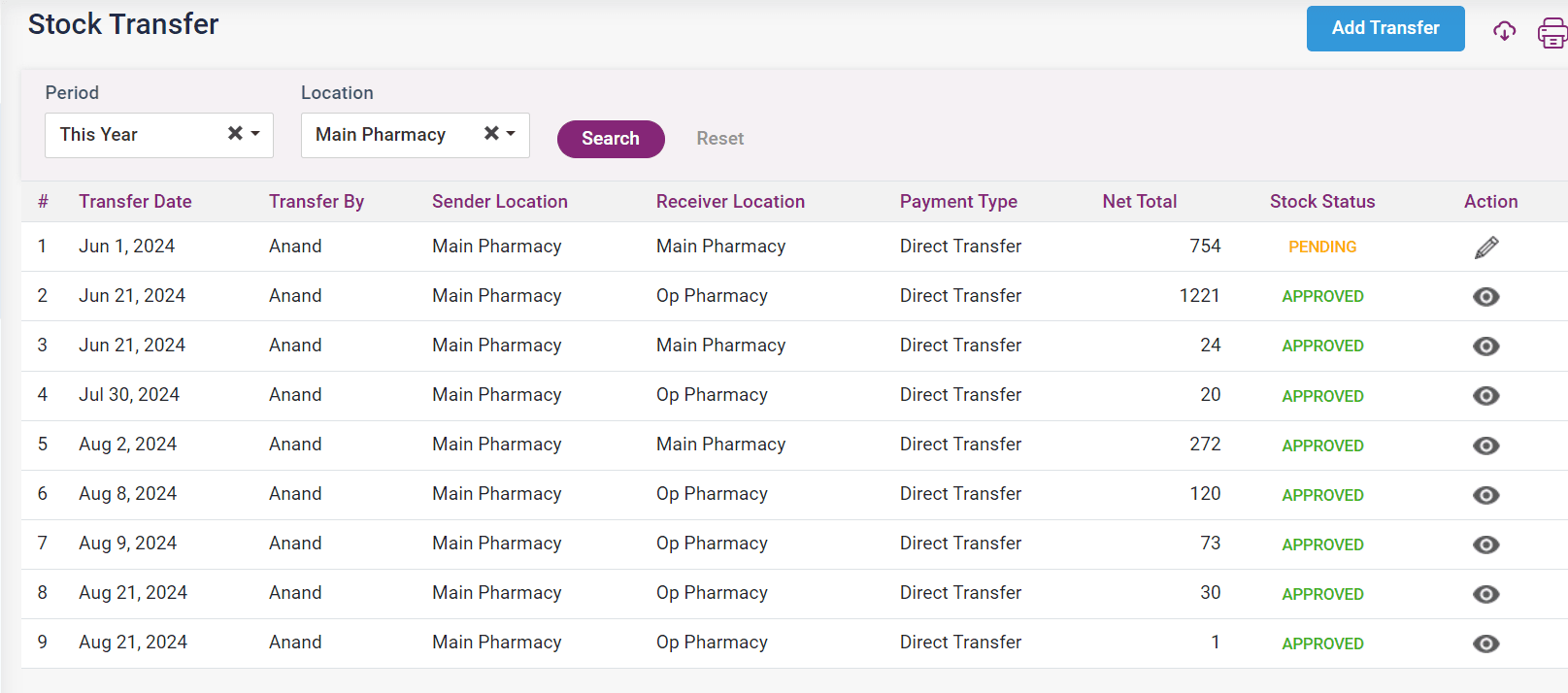View the transfer with net total 30

[x=1485, y=594]
